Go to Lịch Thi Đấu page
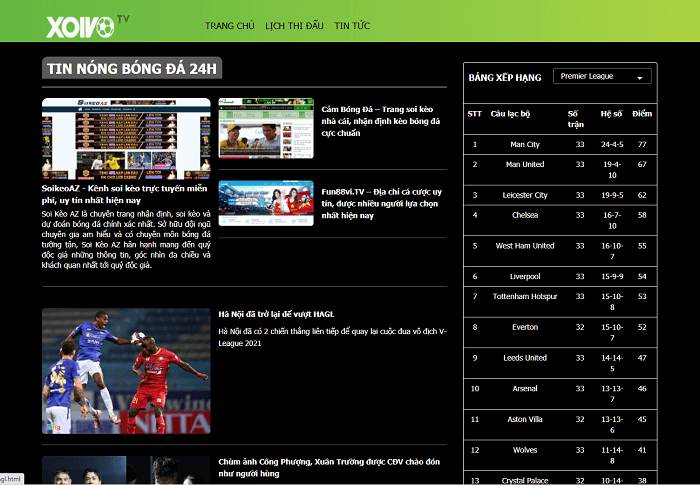 click(x=294, y=26)
